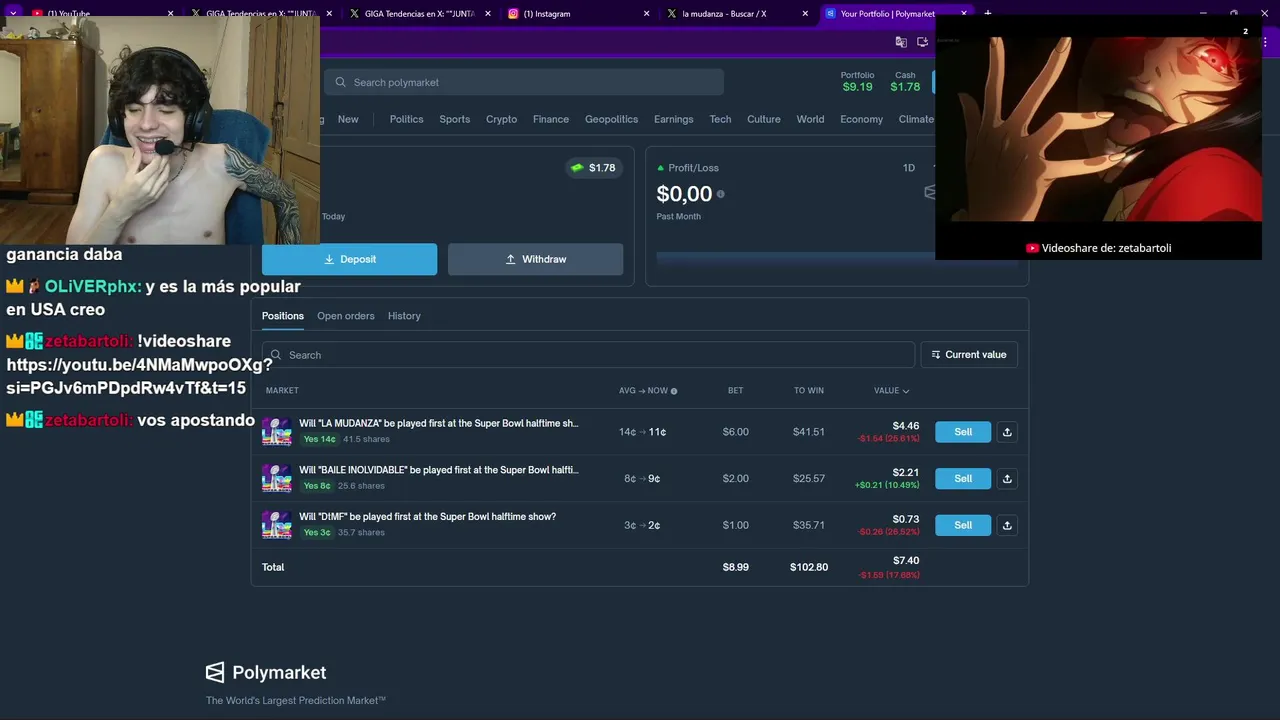Viewport: 1280px width, 720px height.
Task: Open the World category
Action: (x=810, y=119)
